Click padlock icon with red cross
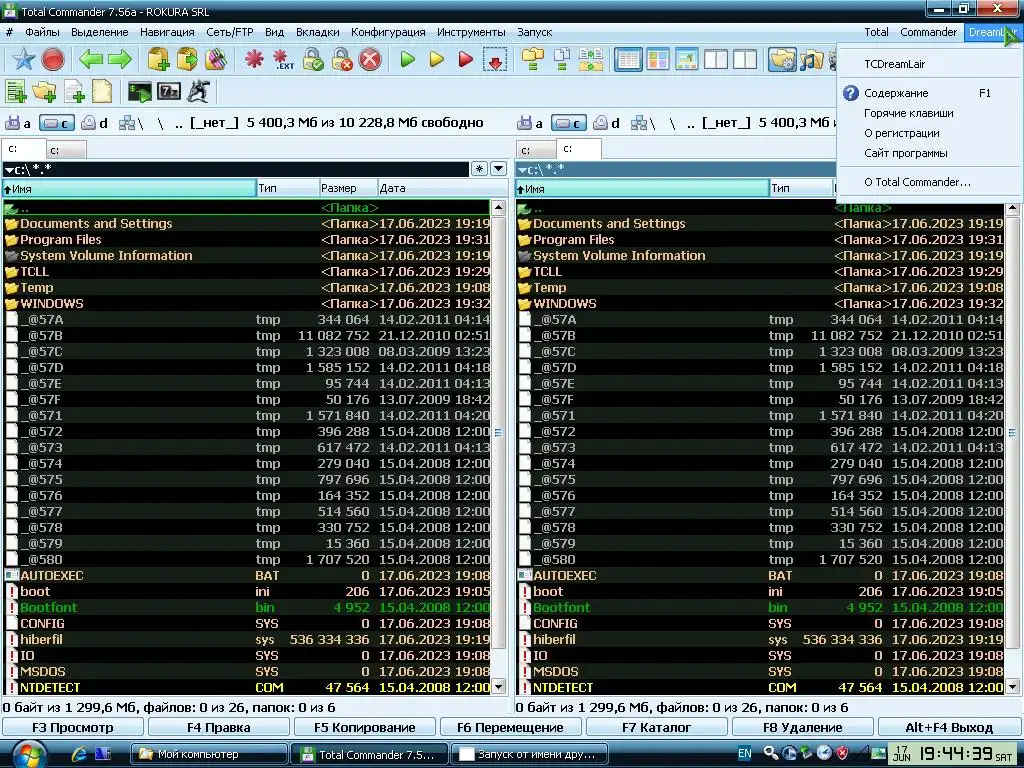 pos(342,59)
